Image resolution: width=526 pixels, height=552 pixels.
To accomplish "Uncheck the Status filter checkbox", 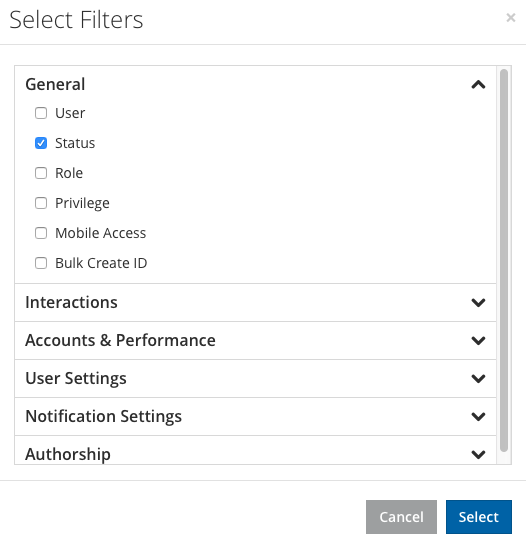I will coord(41,143).
